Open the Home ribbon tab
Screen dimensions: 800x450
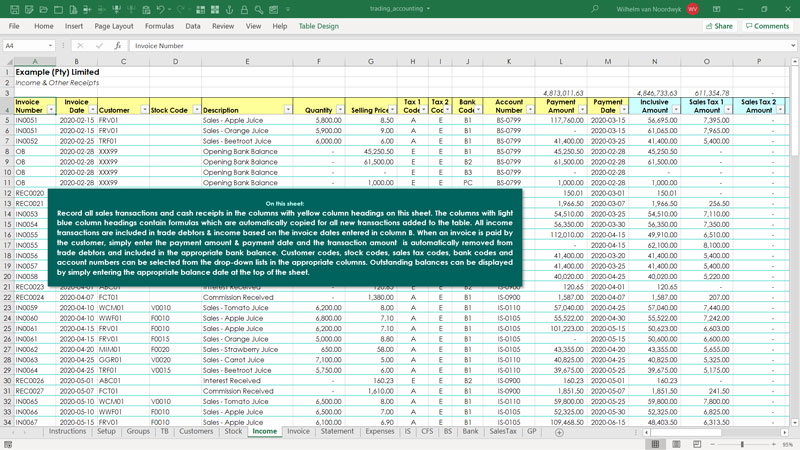(x=43, y=26)
